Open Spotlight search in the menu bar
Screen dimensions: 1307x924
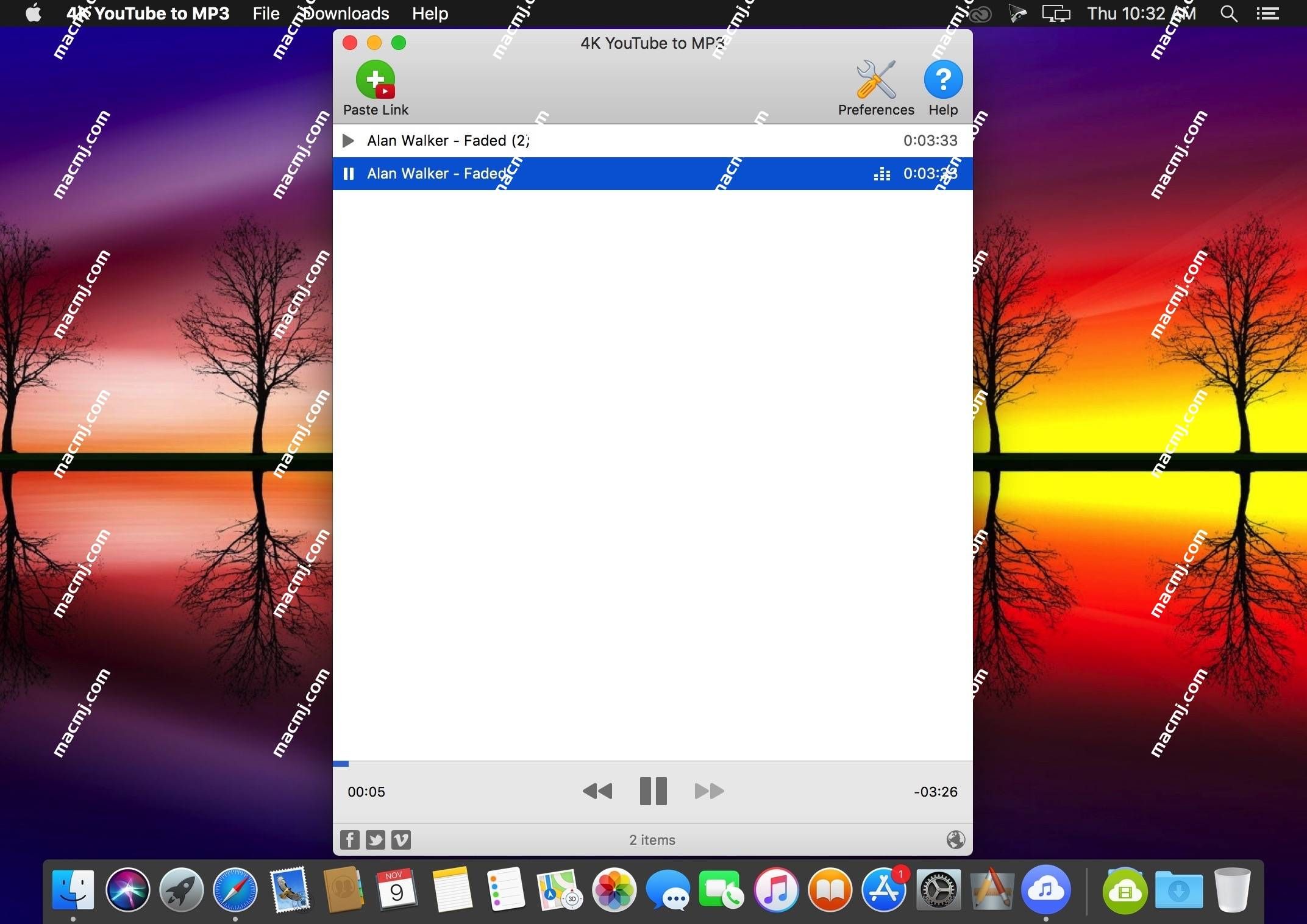point(1229,13)
